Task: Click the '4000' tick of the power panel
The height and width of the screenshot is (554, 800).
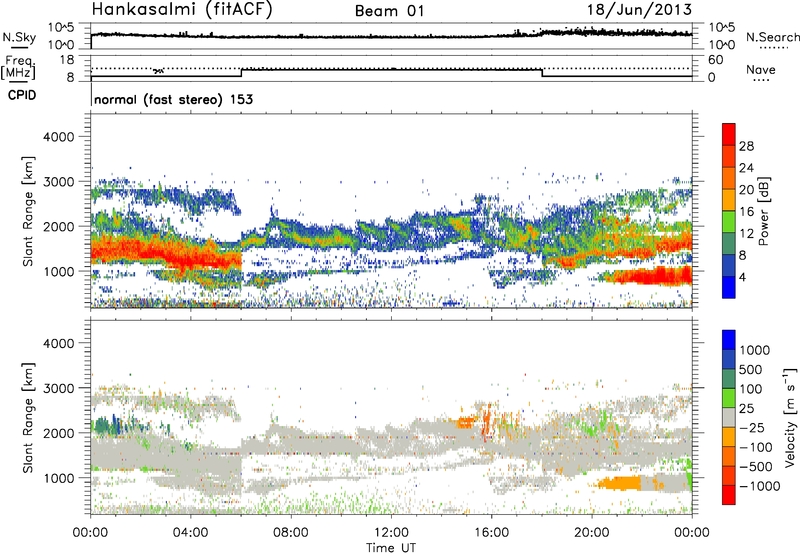Action: click(59, 137)
